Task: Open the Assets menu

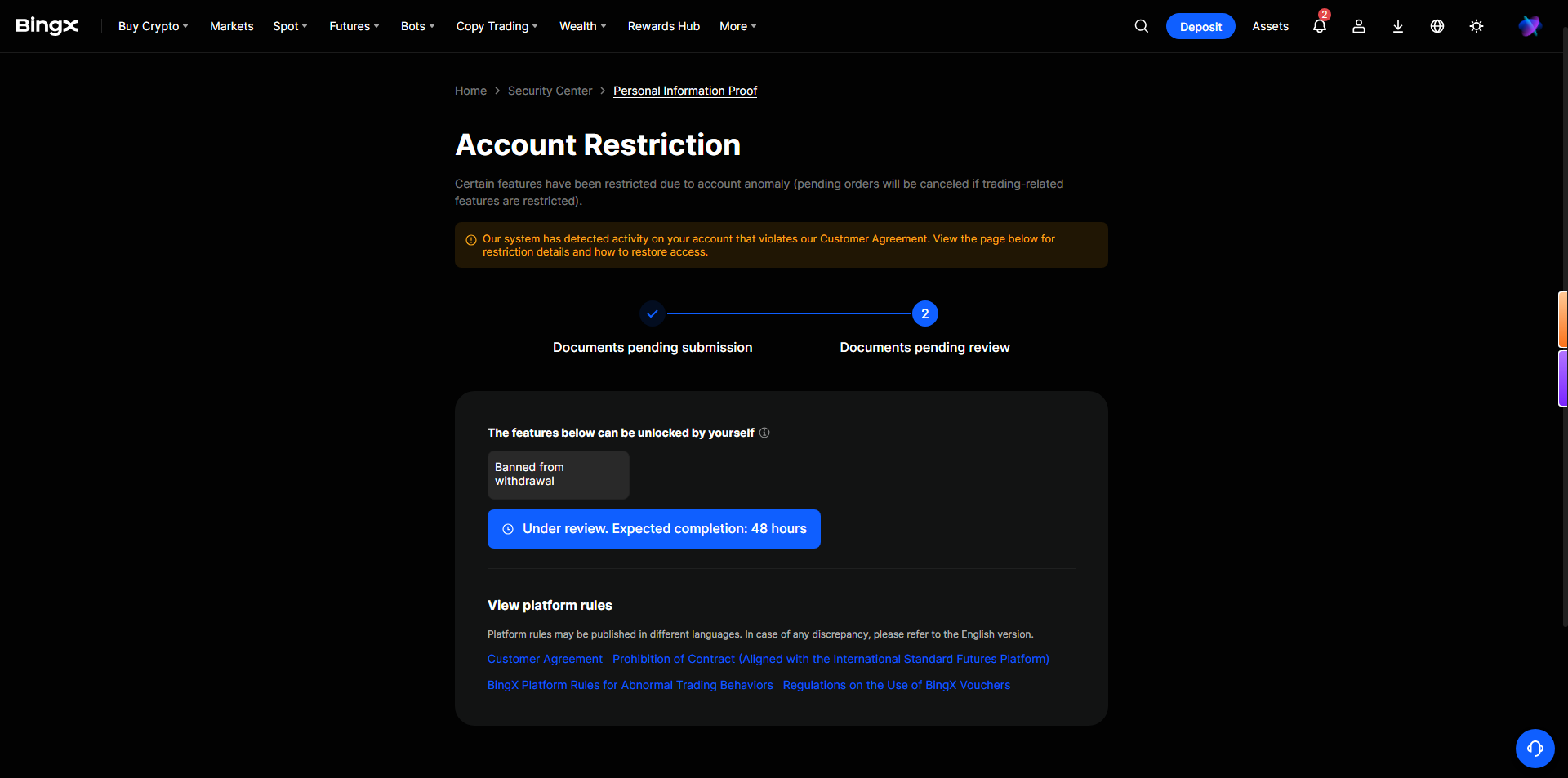Action: (x=1271, y=26)
